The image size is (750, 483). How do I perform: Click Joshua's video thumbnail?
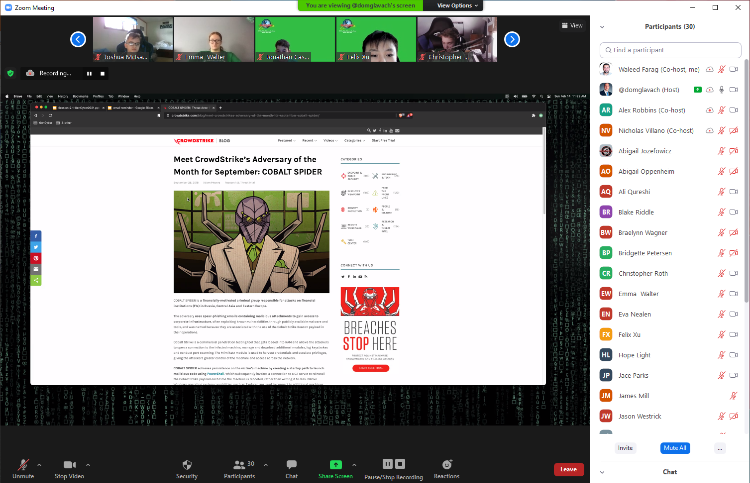point(133,39)
